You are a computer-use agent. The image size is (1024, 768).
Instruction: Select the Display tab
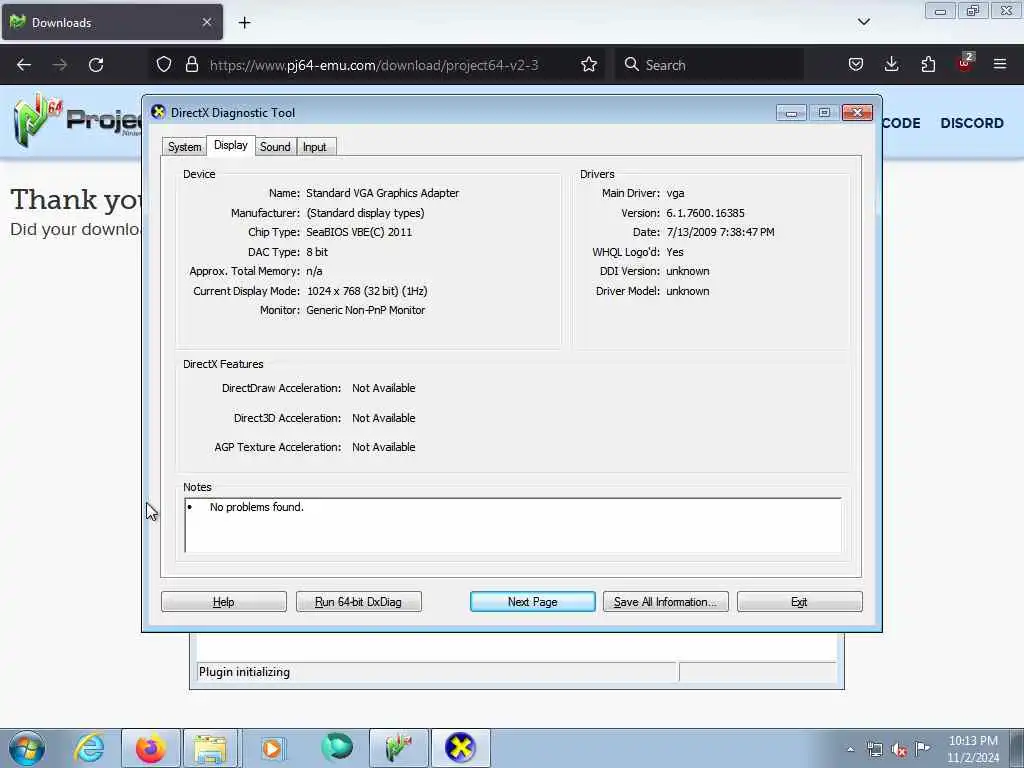231,146
